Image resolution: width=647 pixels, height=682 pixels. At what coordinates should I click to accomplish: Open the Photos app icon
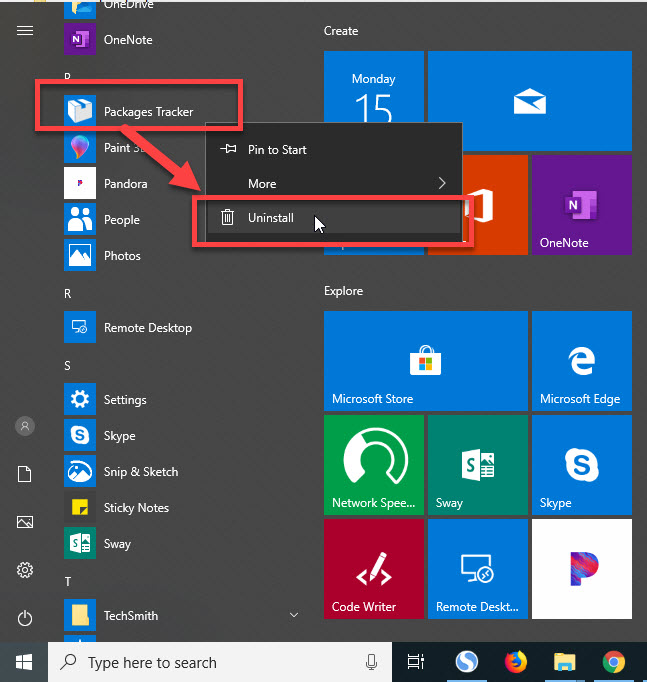80,255
